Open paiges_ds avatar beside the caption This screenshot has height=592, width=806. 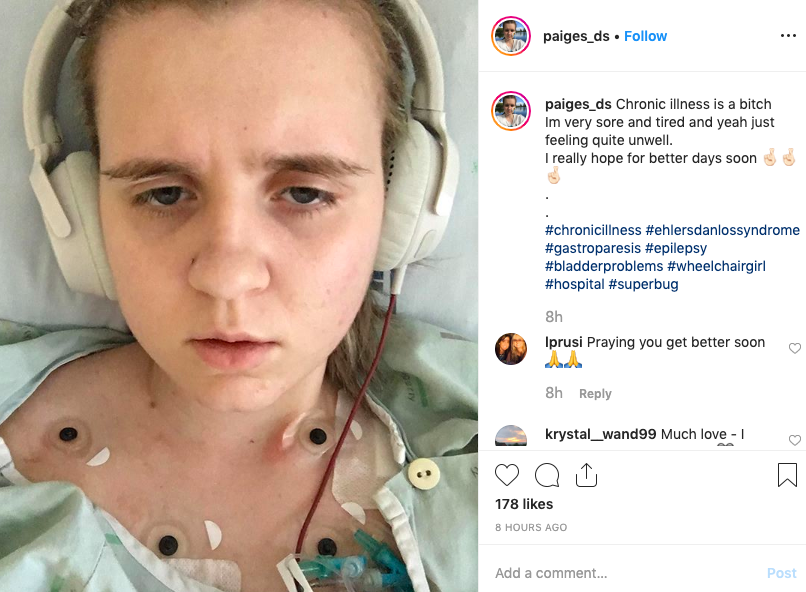pyautogui.click(x=511, y=111)
